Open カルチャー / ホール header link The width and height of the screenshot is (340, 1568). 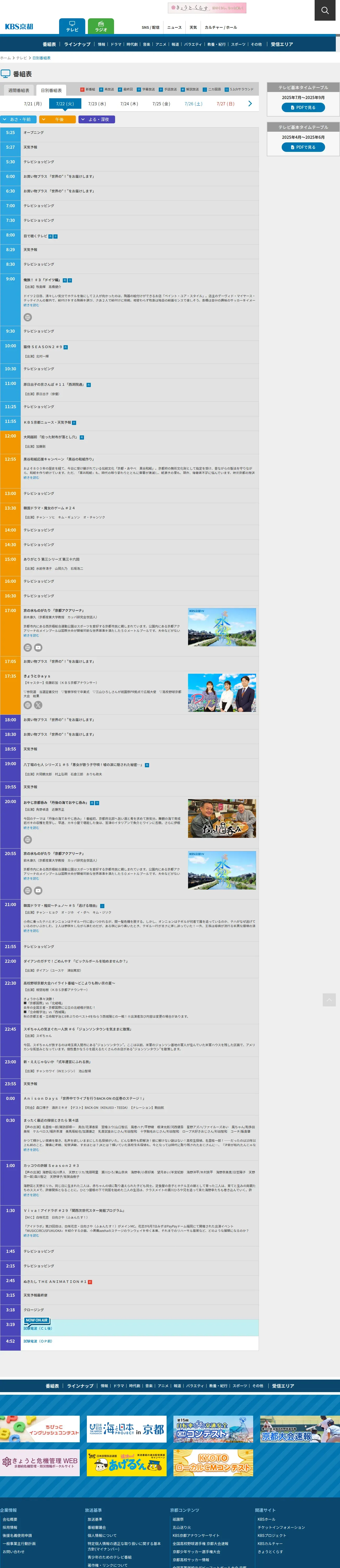[x=220, y=27]
